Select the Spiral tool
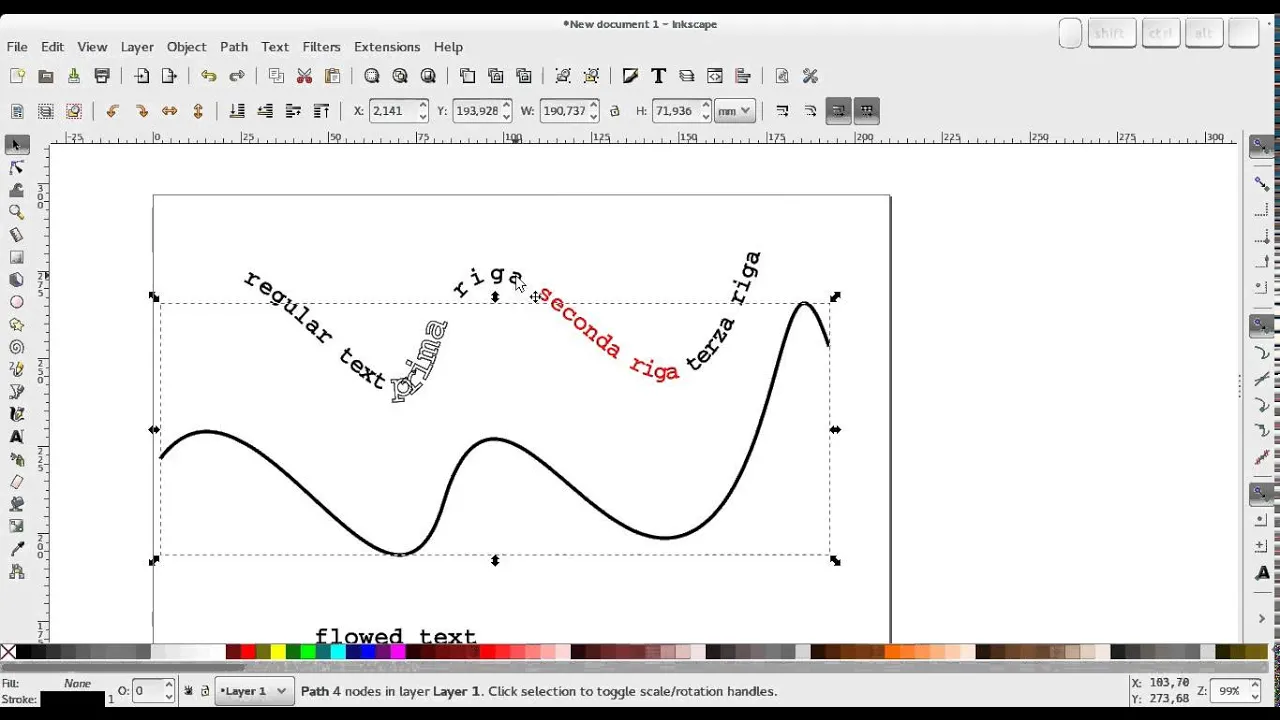The image size is (1280, 720). (16, 347)
